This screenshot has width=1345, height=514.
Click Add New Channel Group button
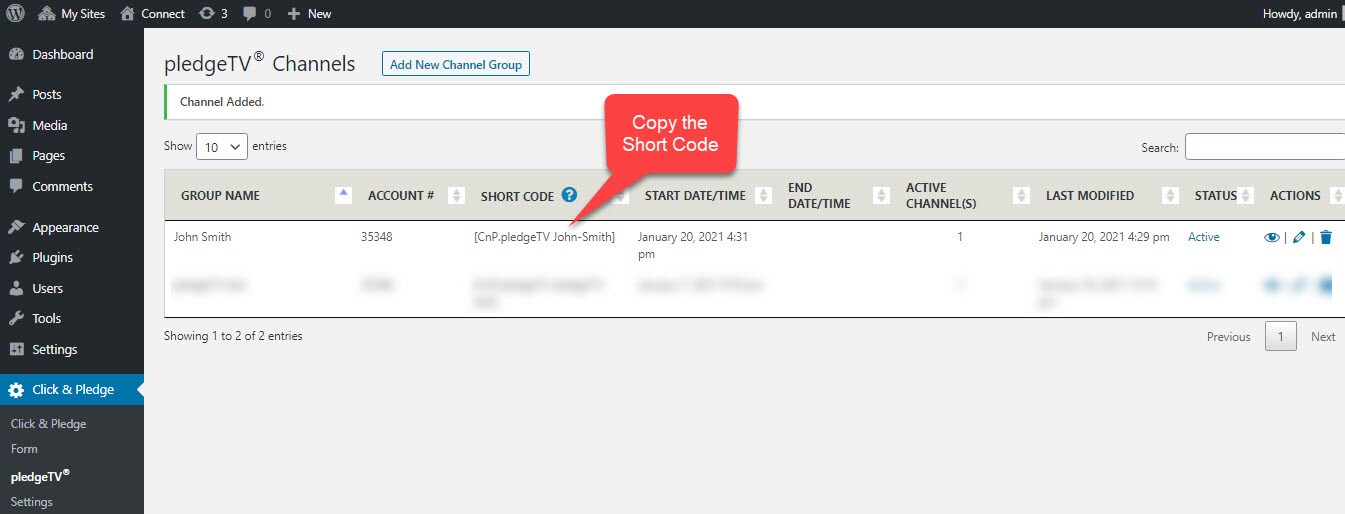(x=456, y=64)
